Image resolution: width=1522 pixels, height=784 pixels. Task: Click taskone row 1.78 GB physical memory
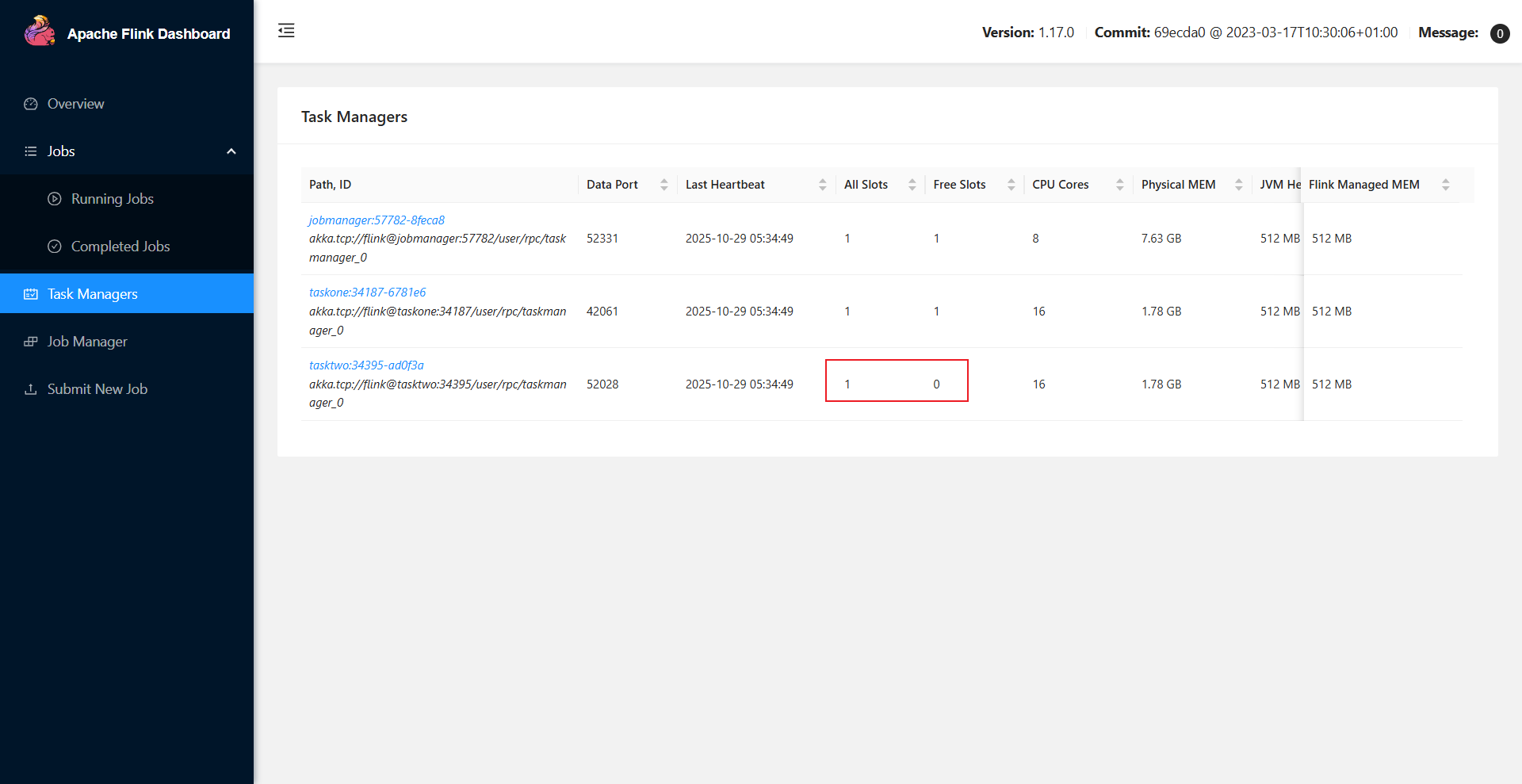[x=1161, y=312]
